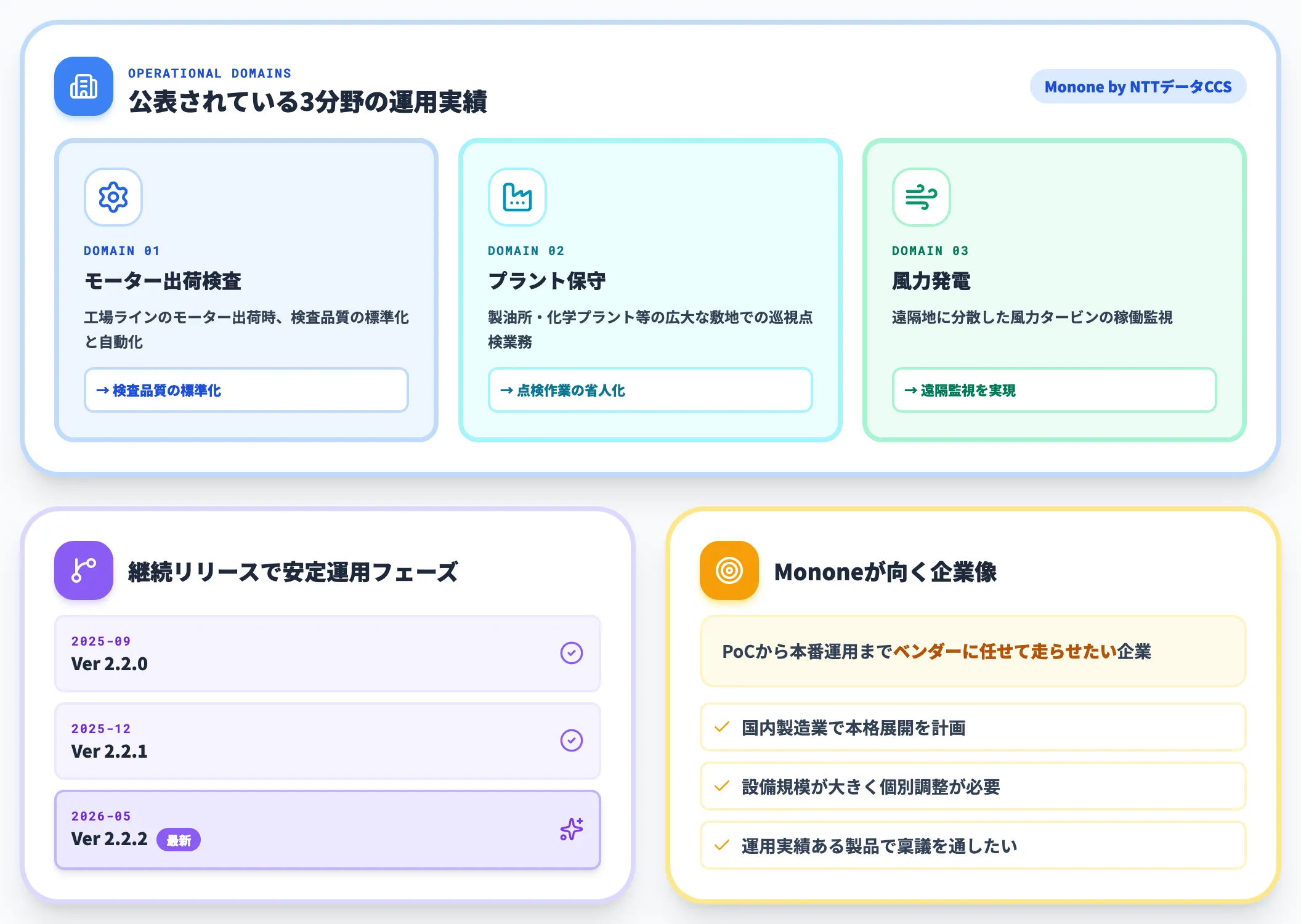Click the 最新 badge next to Ver 2.2.2
This screenshot has height=924, width=1301.
179,840
